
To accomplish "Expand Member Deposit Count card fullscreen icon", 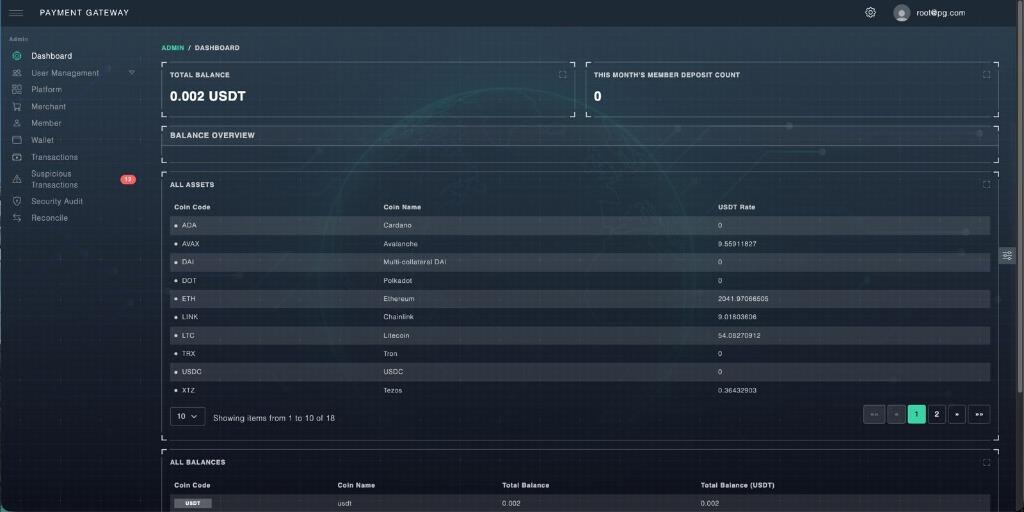I will [986, 74].
